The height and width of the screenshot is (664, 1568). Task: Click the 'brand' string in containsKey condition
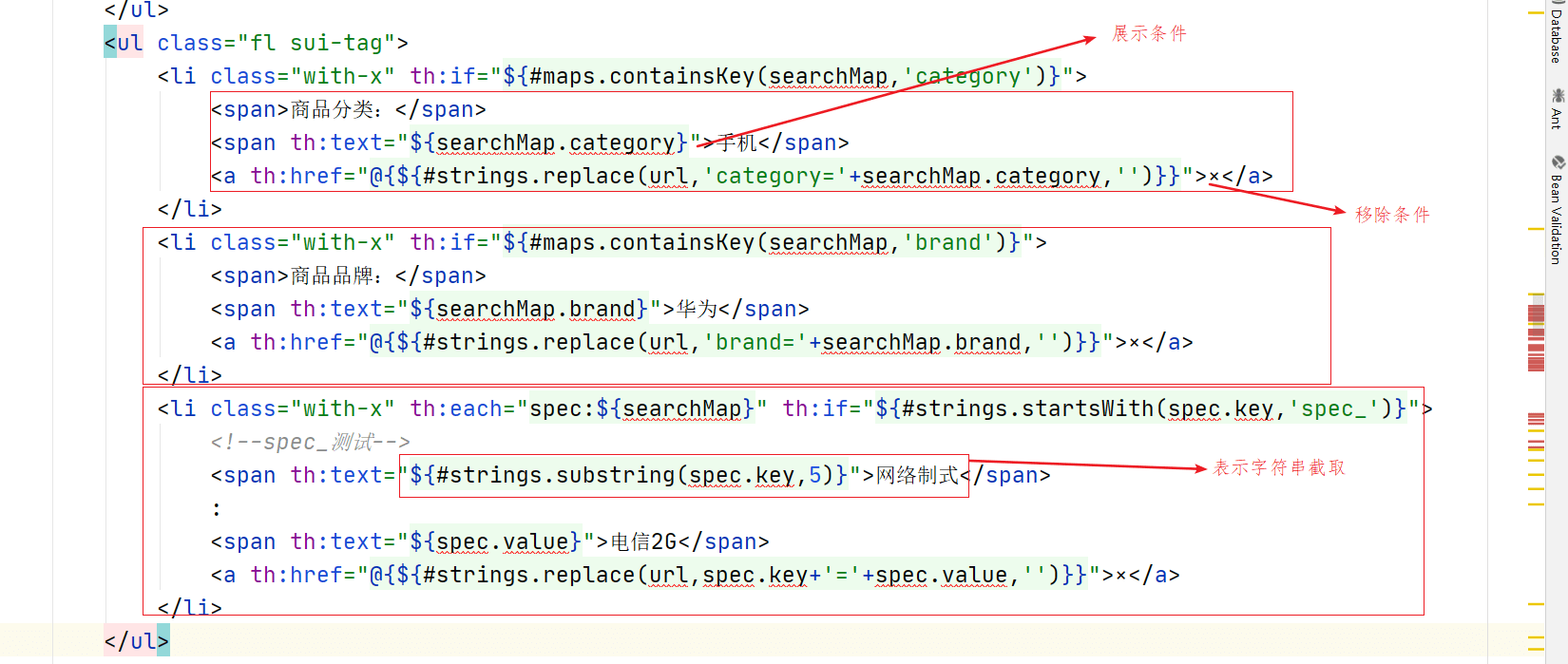(947, 242)
